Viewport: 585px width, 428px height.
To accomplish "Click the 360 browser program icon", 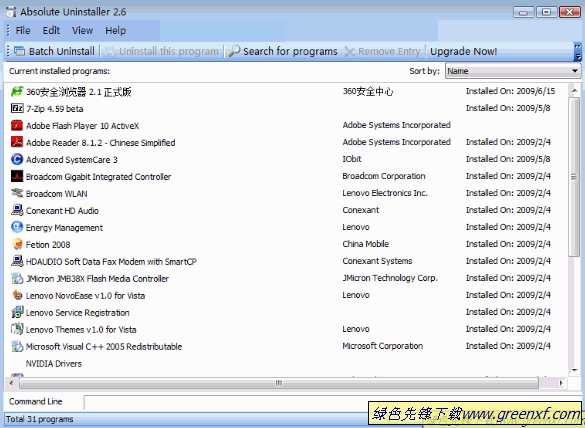I will [17, 91].
